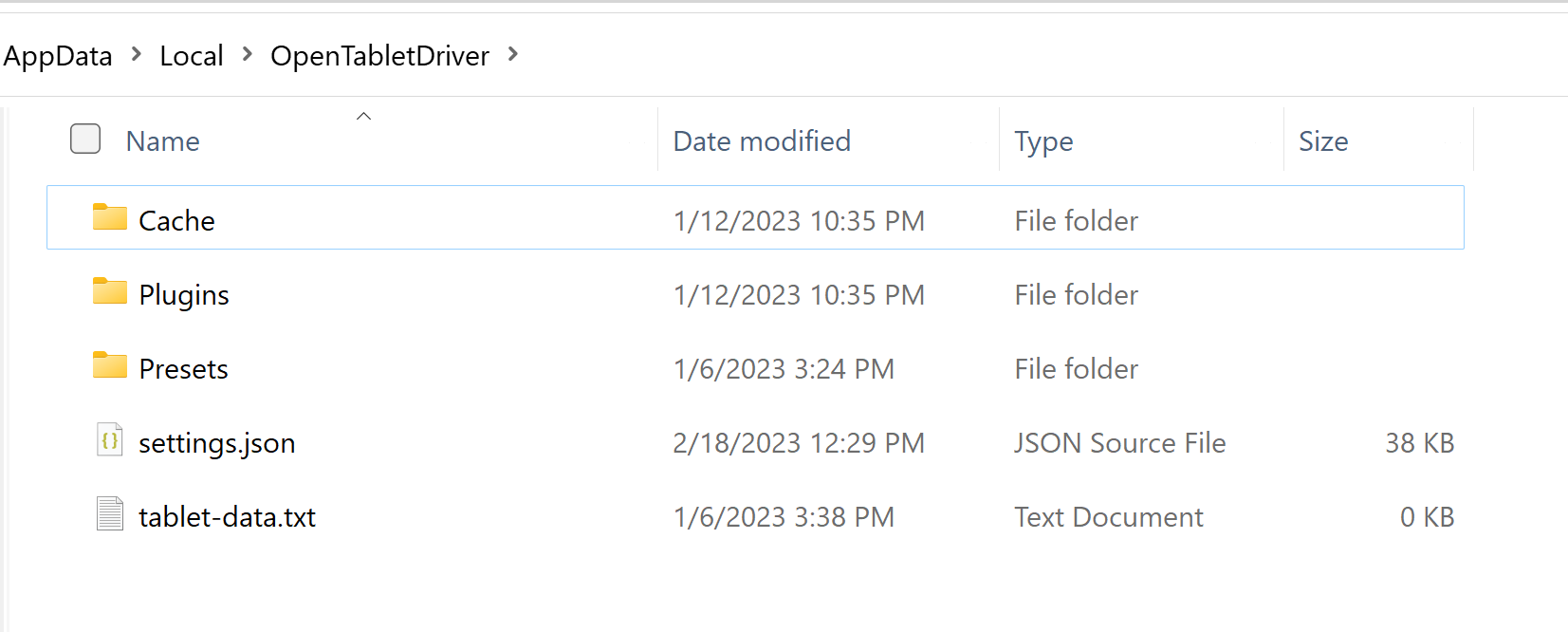Sort files by Date modified column

762,141
